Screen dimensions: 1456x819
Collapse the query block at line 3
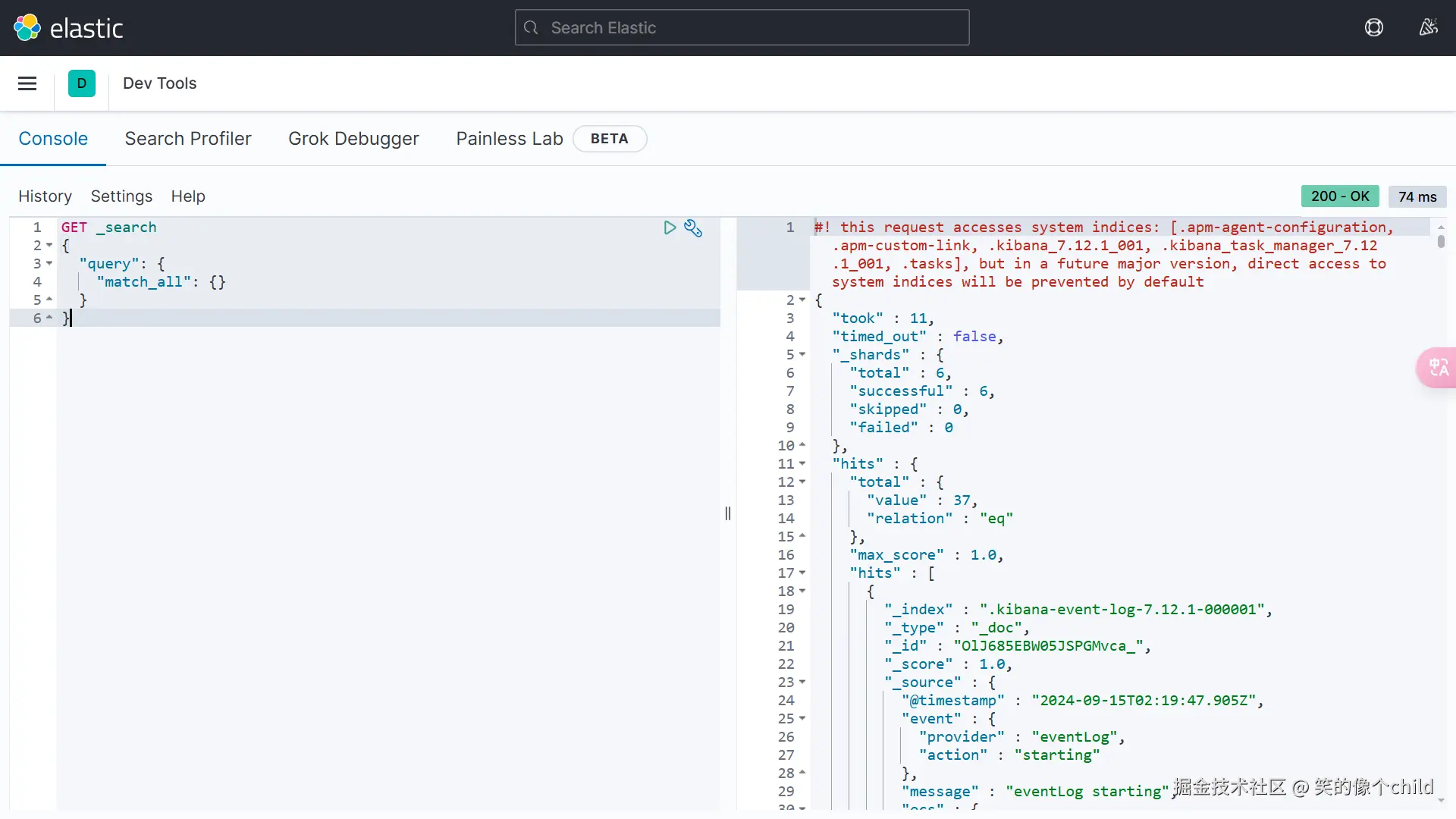click(x=49, y=264)
